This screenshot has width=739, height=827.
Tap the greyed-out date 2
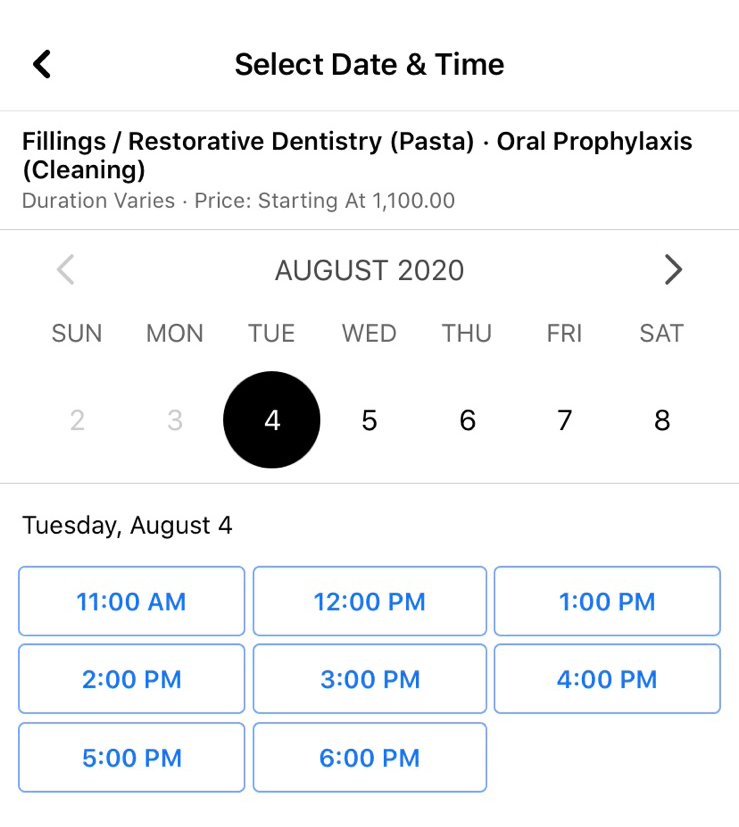coord(77,421)
